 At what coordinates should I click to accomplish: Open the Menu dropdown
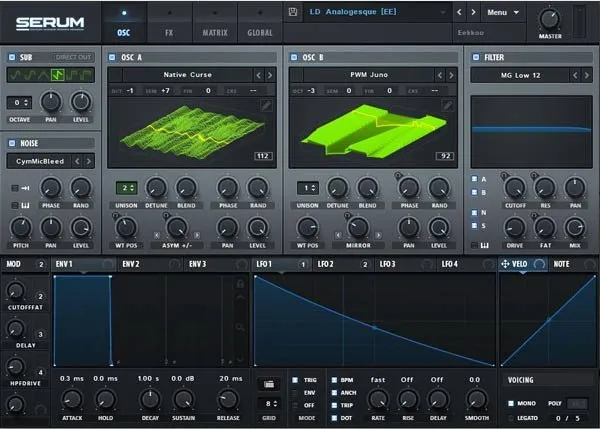502,12
